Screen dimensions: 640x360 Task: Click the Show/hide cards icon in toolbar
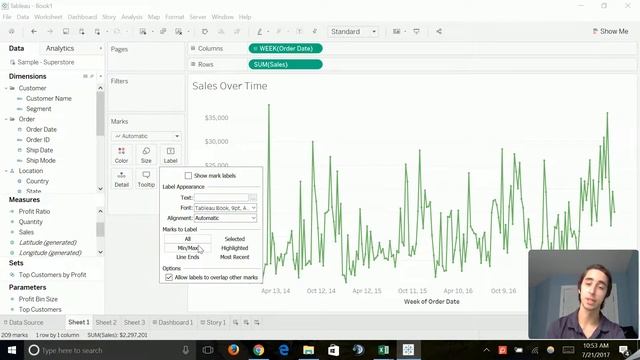click(396, 31)
